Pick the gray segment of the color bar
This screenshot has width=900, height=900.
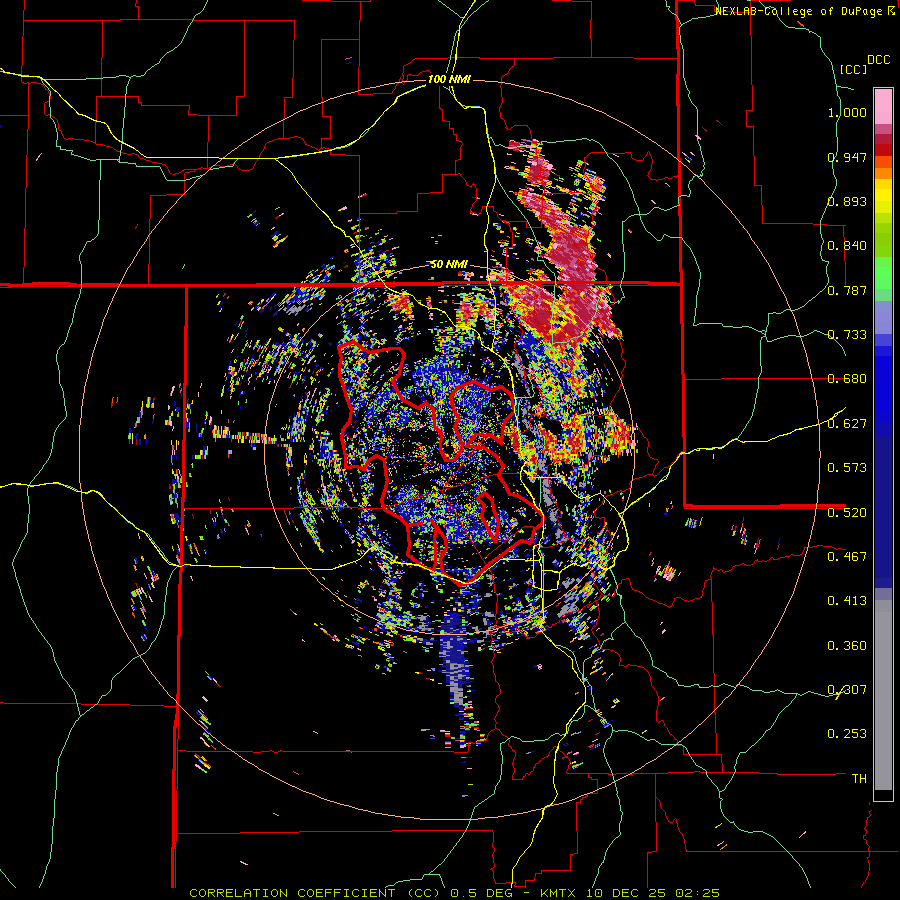tap(883, 695)
